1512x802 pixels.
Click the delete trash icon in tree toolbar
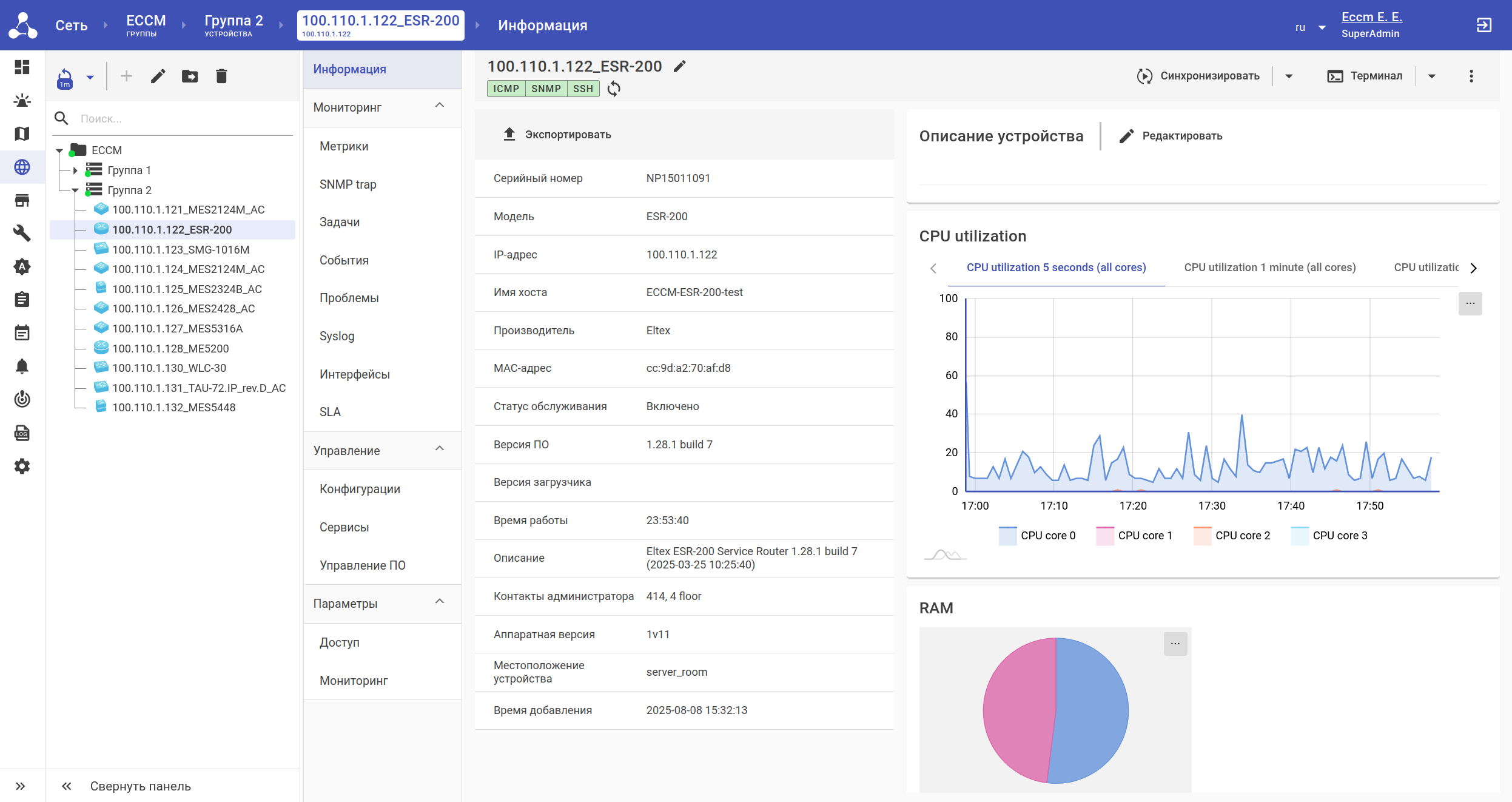pos(221,76)
